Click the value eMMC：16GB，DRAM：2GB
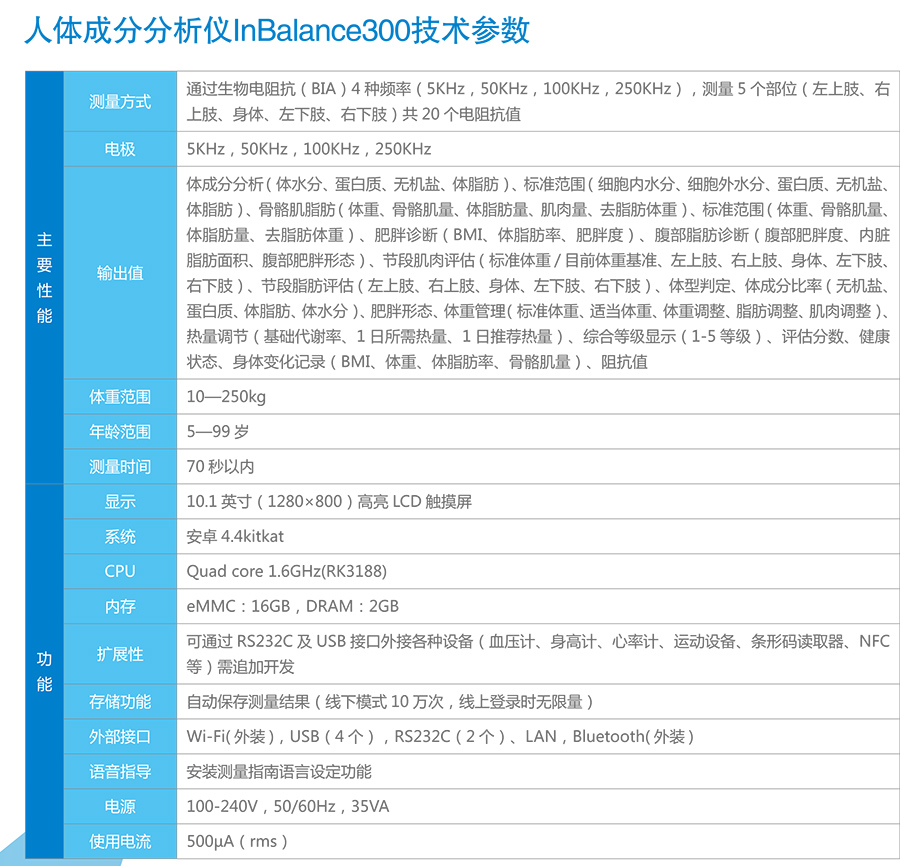 click(x=293, y=606)
